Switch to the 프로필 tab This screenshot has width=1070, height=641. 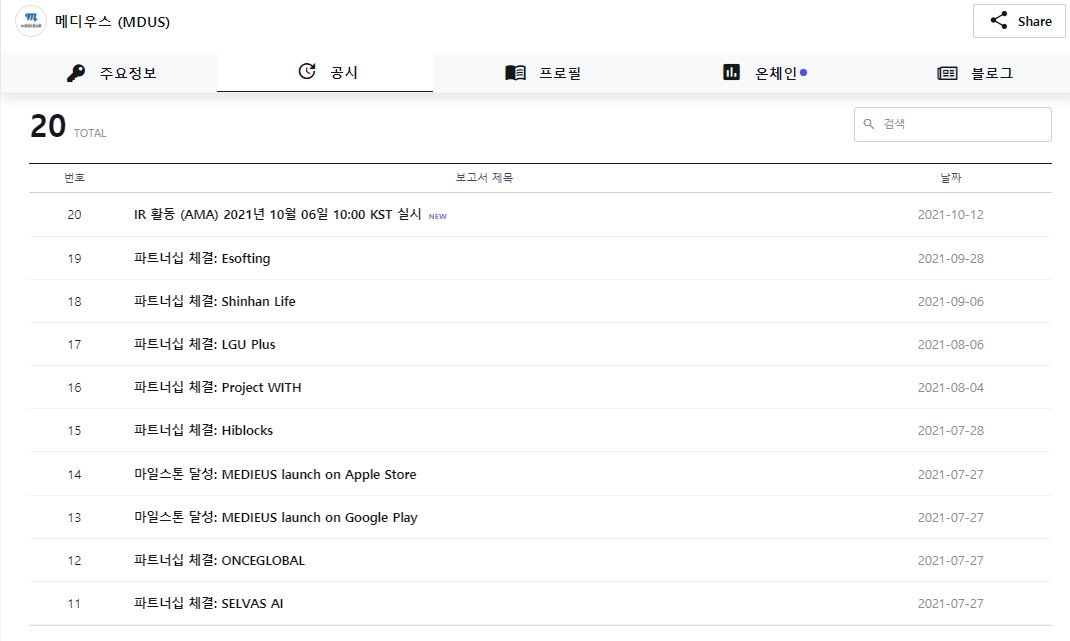pyautogui.click(x=541, y=73)
